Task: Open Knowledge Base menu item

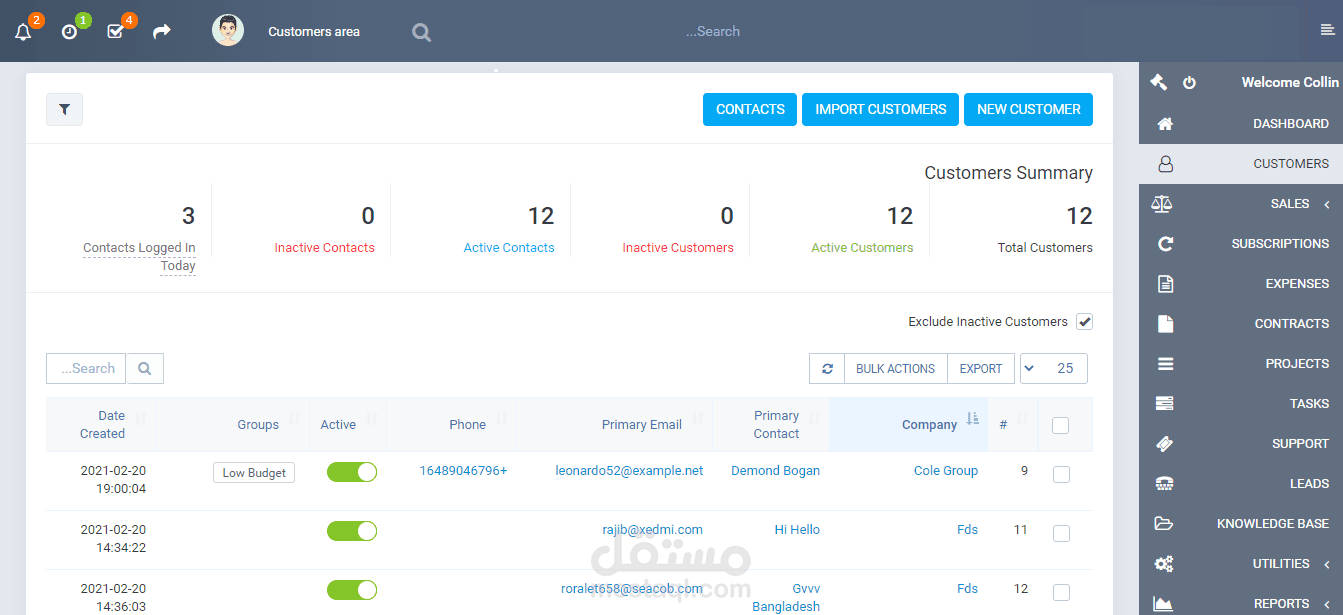Action: pyautogui.click(x=1241, y=524)
